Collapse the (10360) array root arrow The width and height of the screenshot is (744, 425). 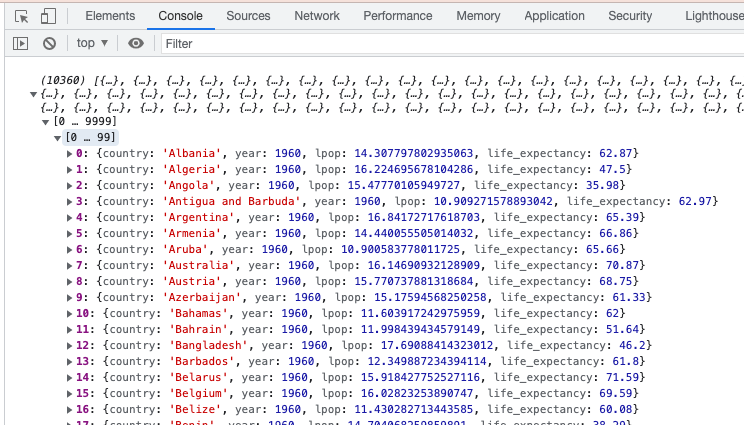tap(34, 94)
